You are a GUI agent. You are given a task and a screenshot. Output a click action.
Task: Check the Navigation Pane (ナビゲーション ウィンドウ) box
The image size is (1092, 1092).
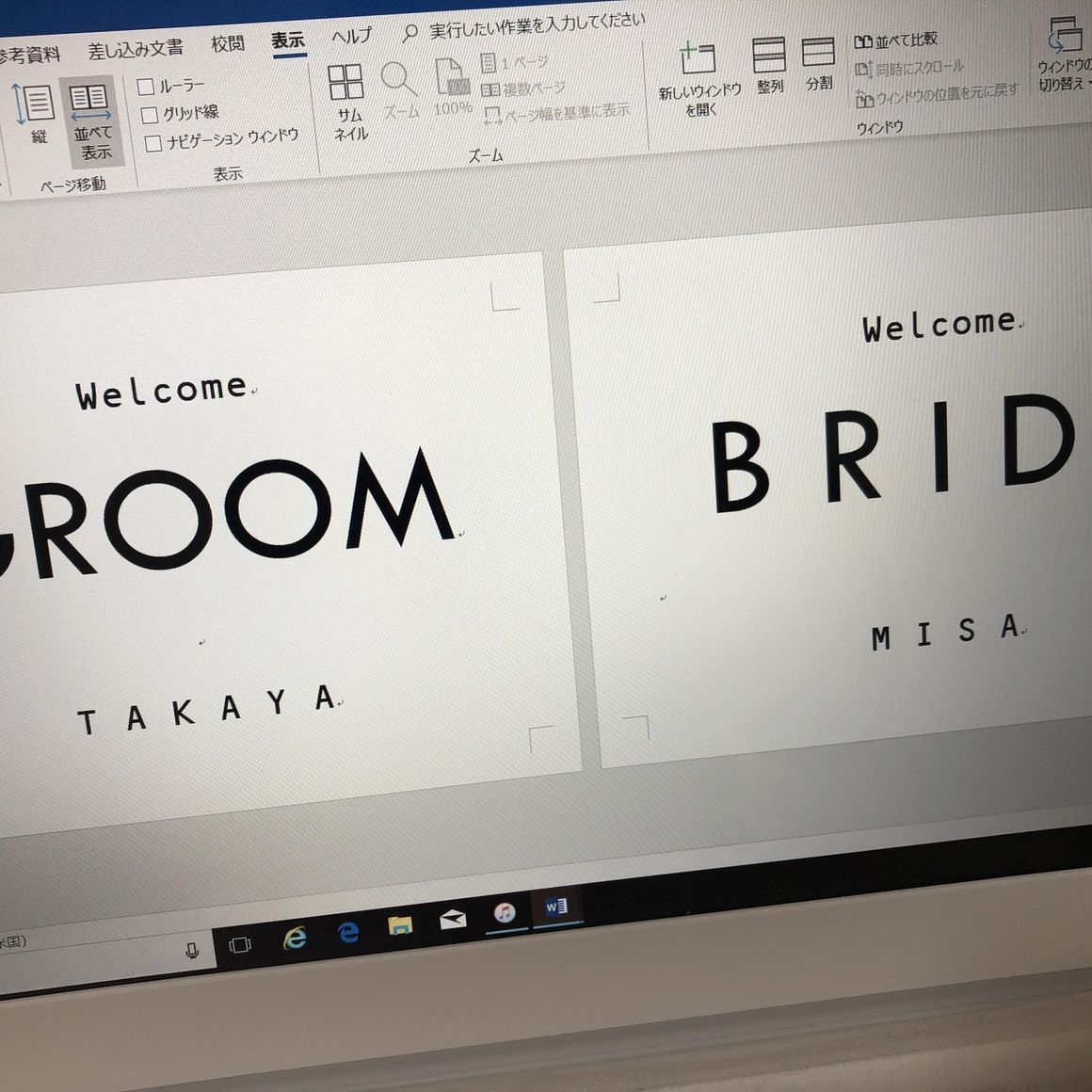pos(153,144)
